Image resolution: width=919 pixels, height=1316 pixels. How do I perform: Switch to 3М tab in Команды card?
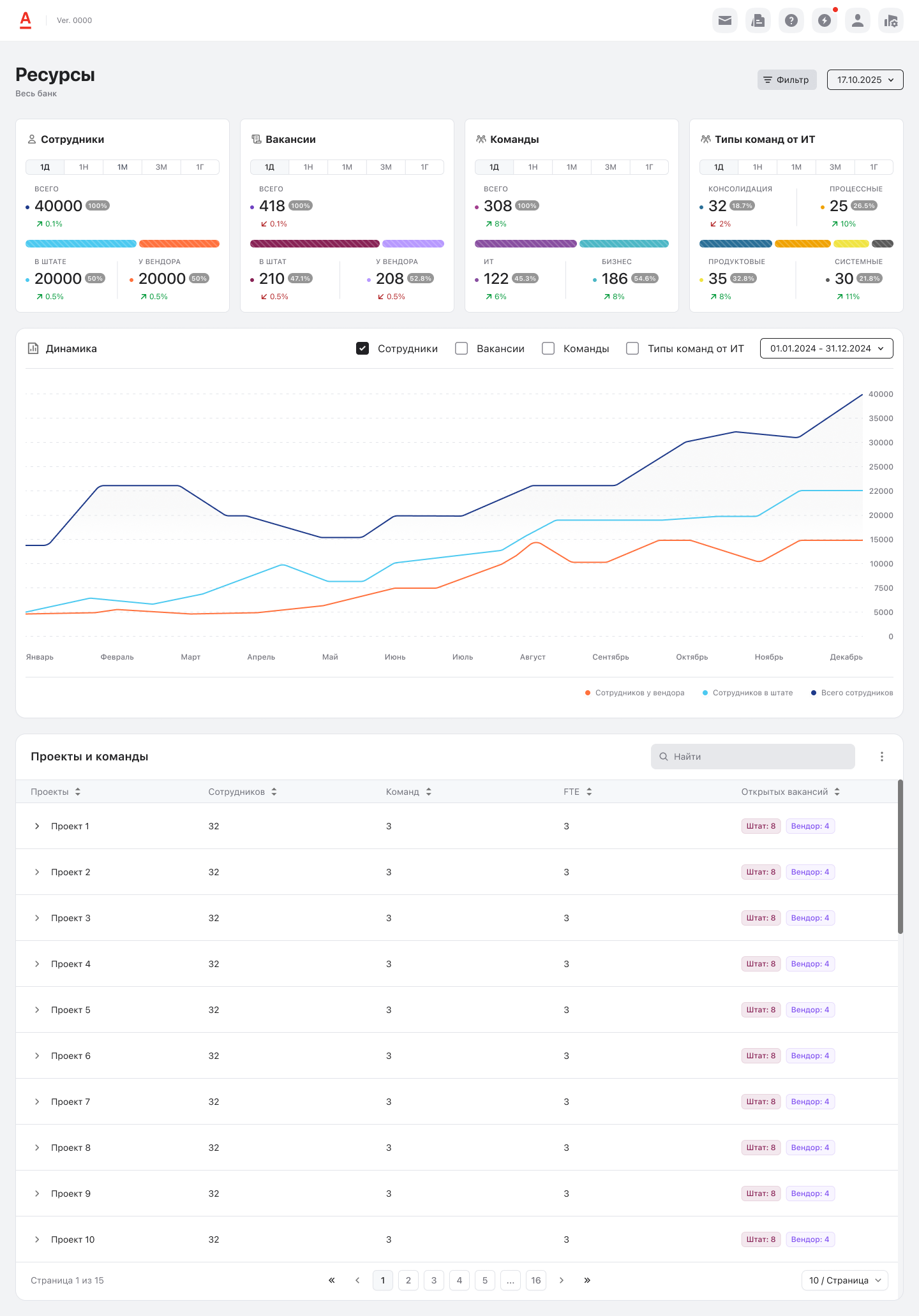coord(610,167)
